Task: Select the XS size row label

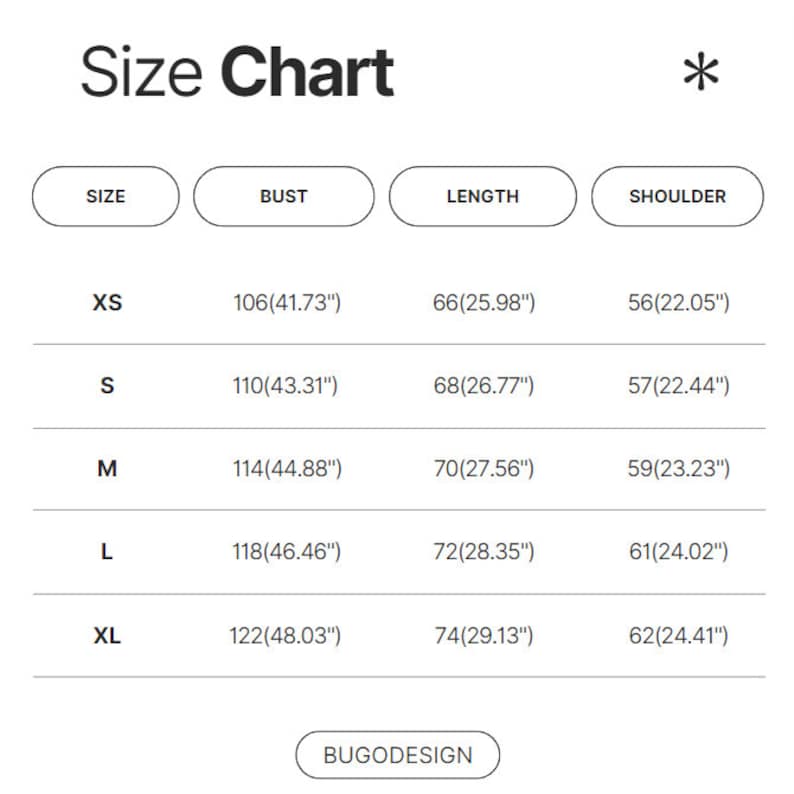Action: point(107,302)
